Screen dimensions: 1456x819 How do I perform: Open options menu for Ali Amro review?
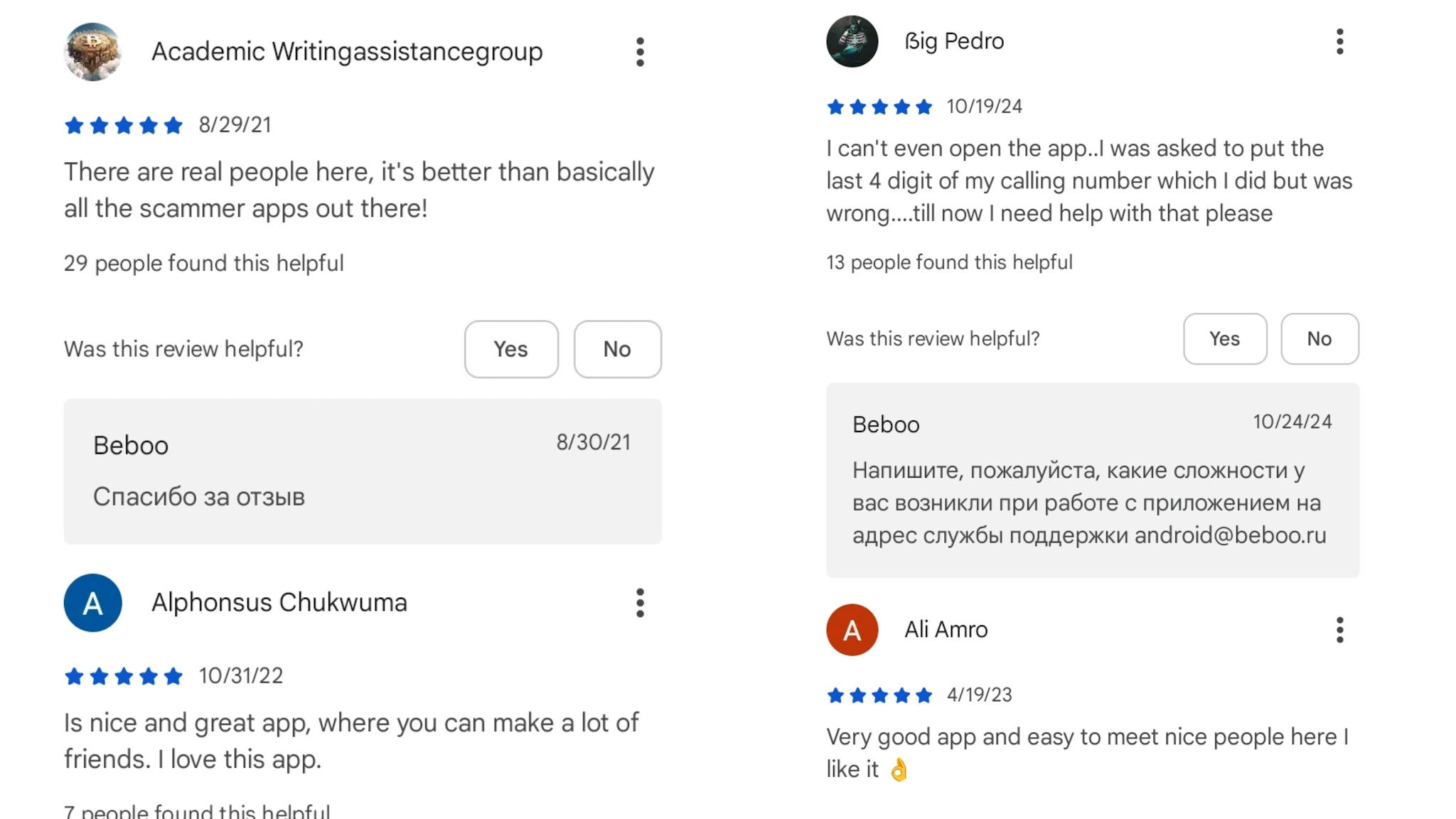coord(1339,630)
